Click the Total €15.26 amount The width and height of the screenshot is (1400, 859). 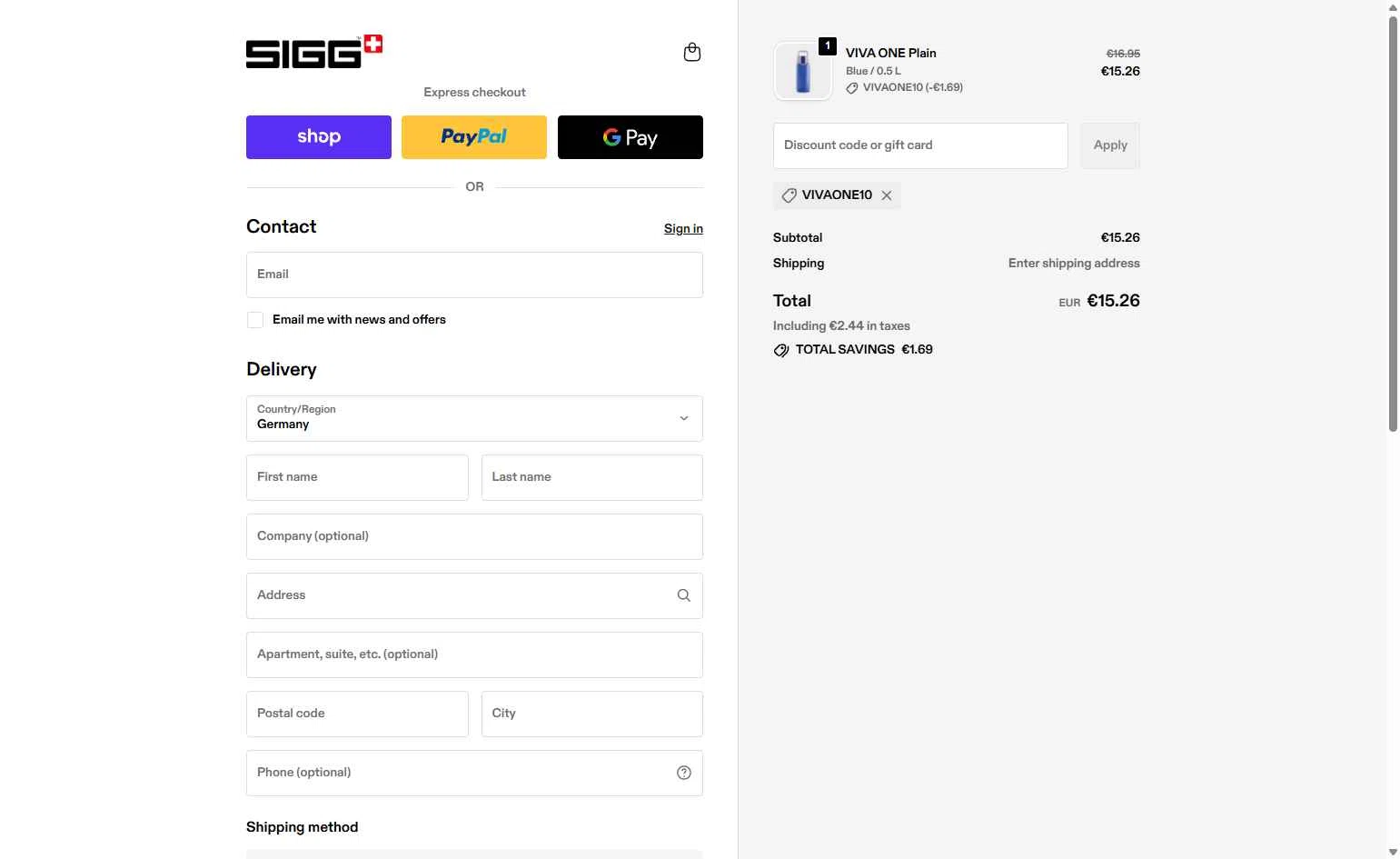click(x=1113, y=301)
